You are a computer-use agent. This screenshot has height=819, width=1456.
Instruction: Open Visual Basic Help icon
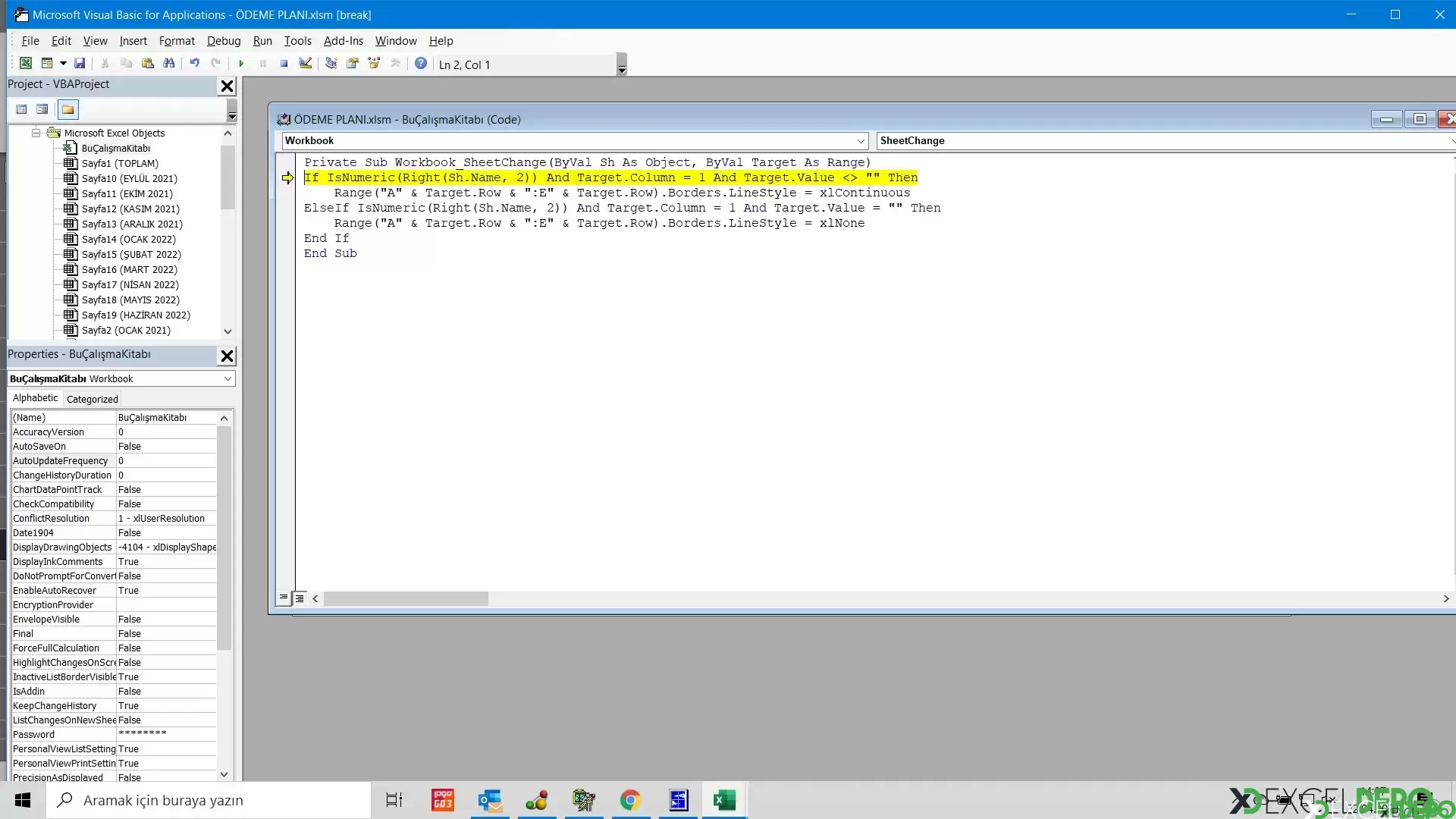pos(421,64)
